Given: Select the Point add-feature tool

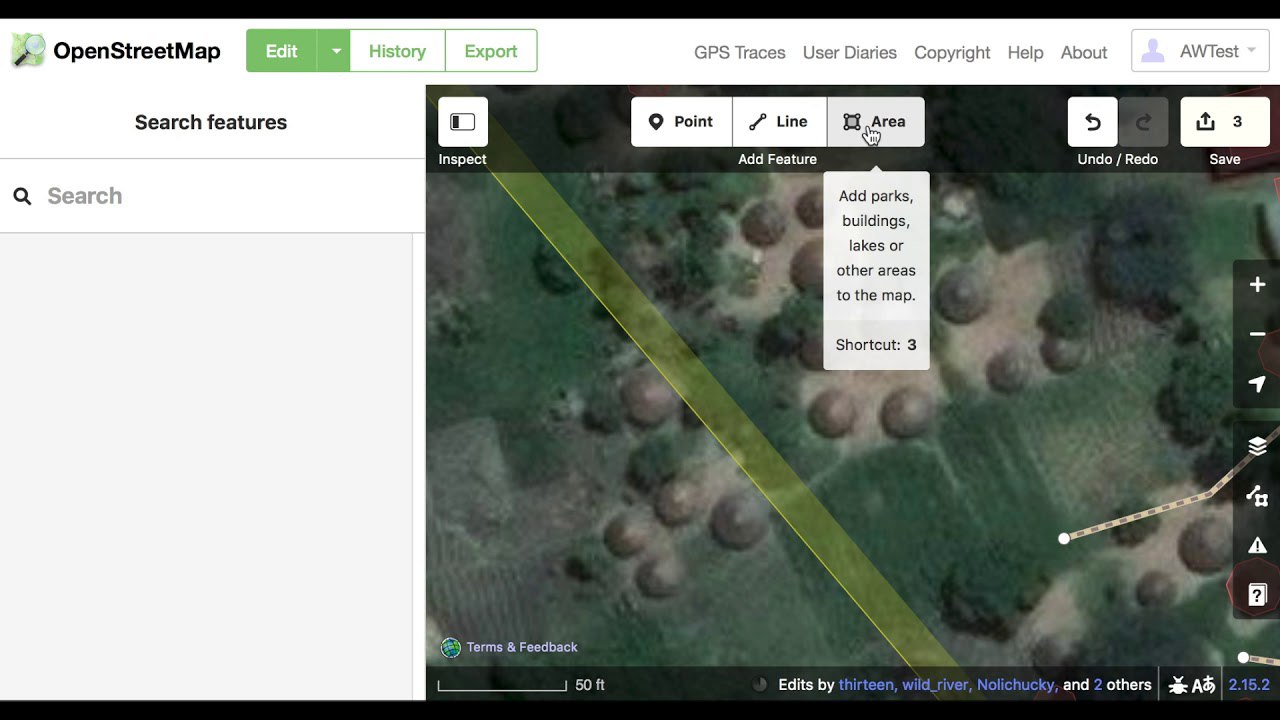Looking at the screenshot, I should [x=681, y=122].
